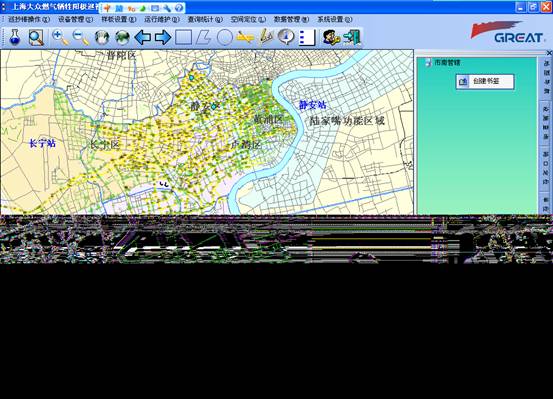This screenshot has width=553, height=399.
Task: Select the 书签管理 tree node
Action: click(447, 63)
